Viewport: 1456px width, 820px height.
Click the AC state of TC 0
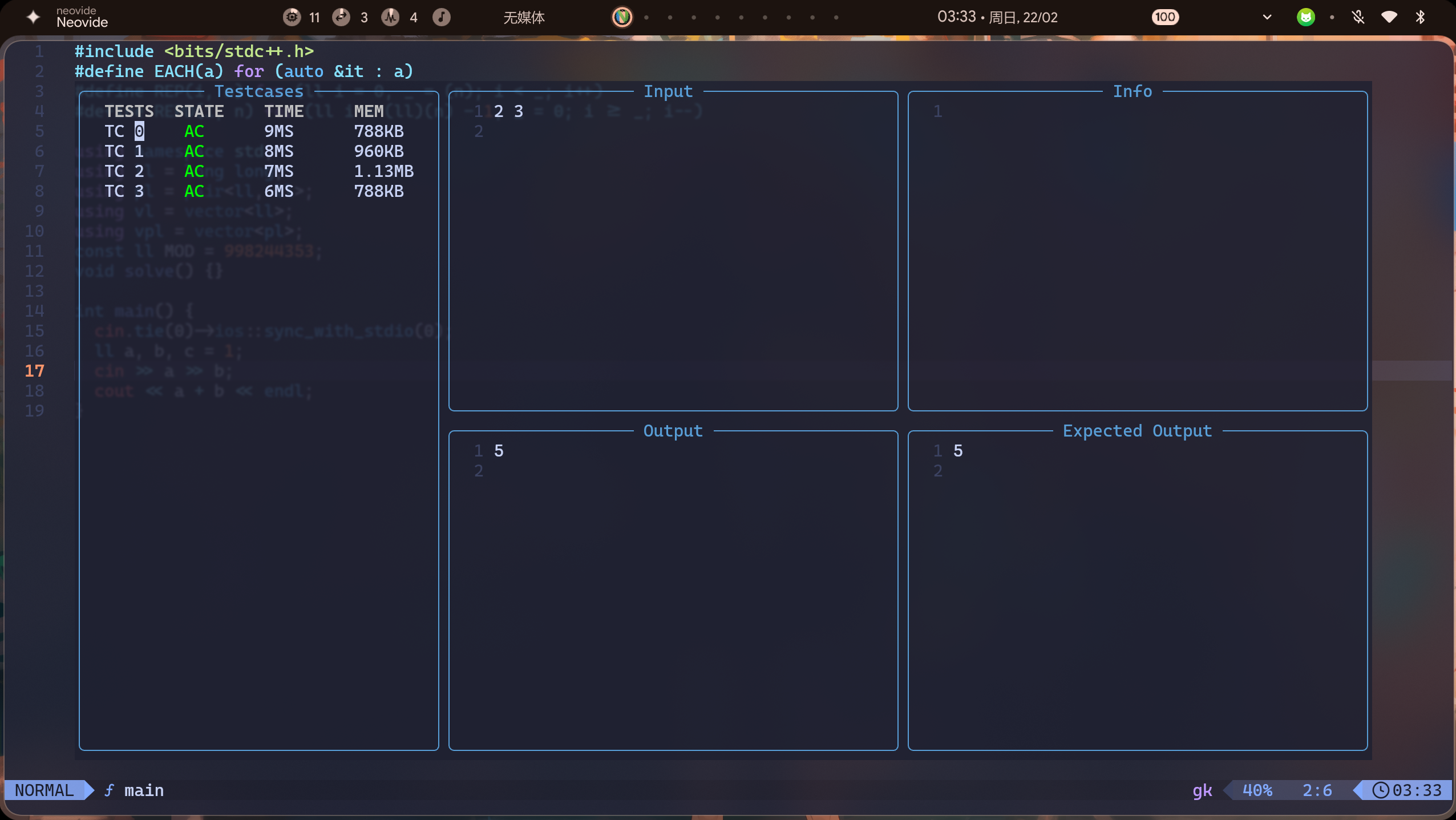point(194,131)
